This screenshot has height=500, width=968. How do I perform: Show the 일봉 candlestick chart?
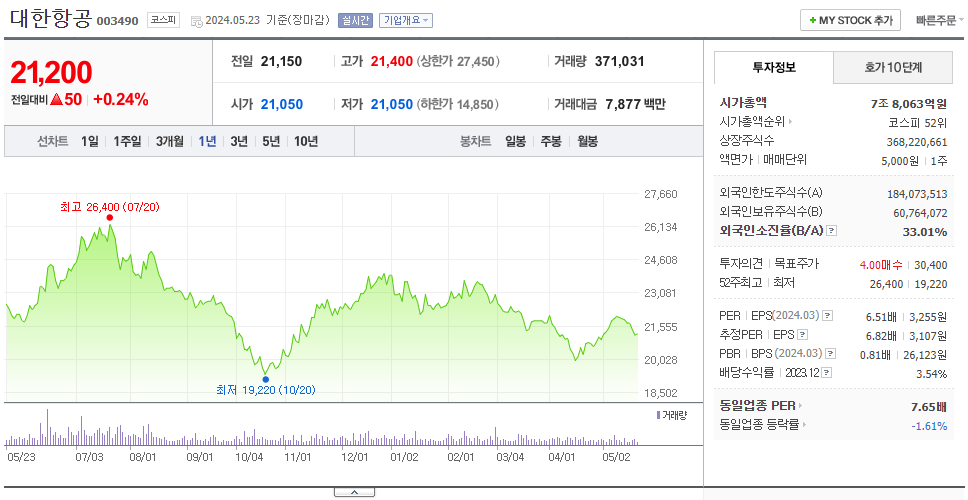click(515, 141)
